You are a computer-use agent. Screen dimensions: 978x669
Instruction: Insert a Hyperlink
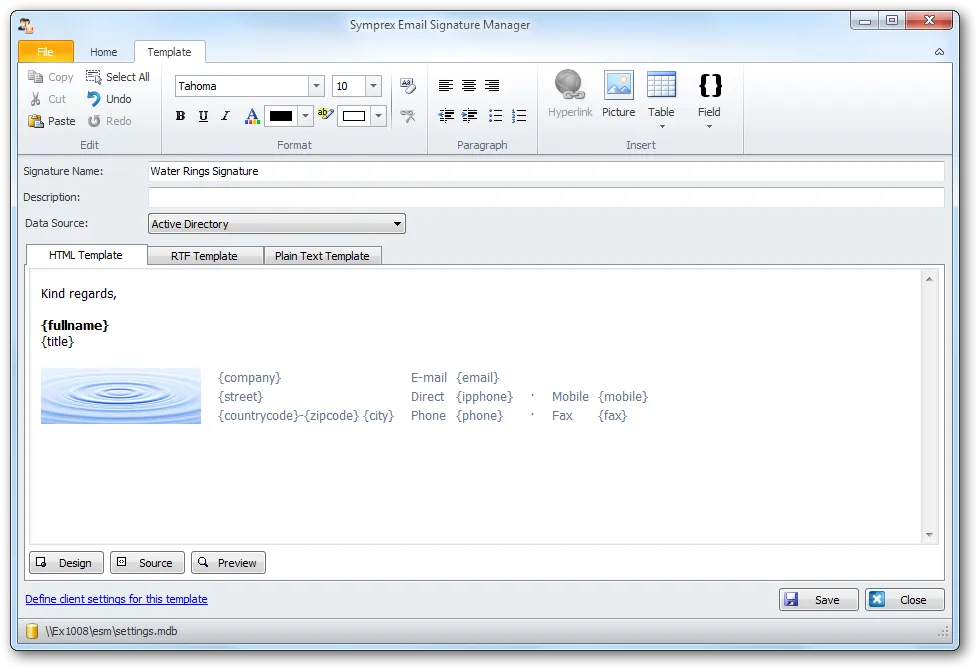point(570,94)
